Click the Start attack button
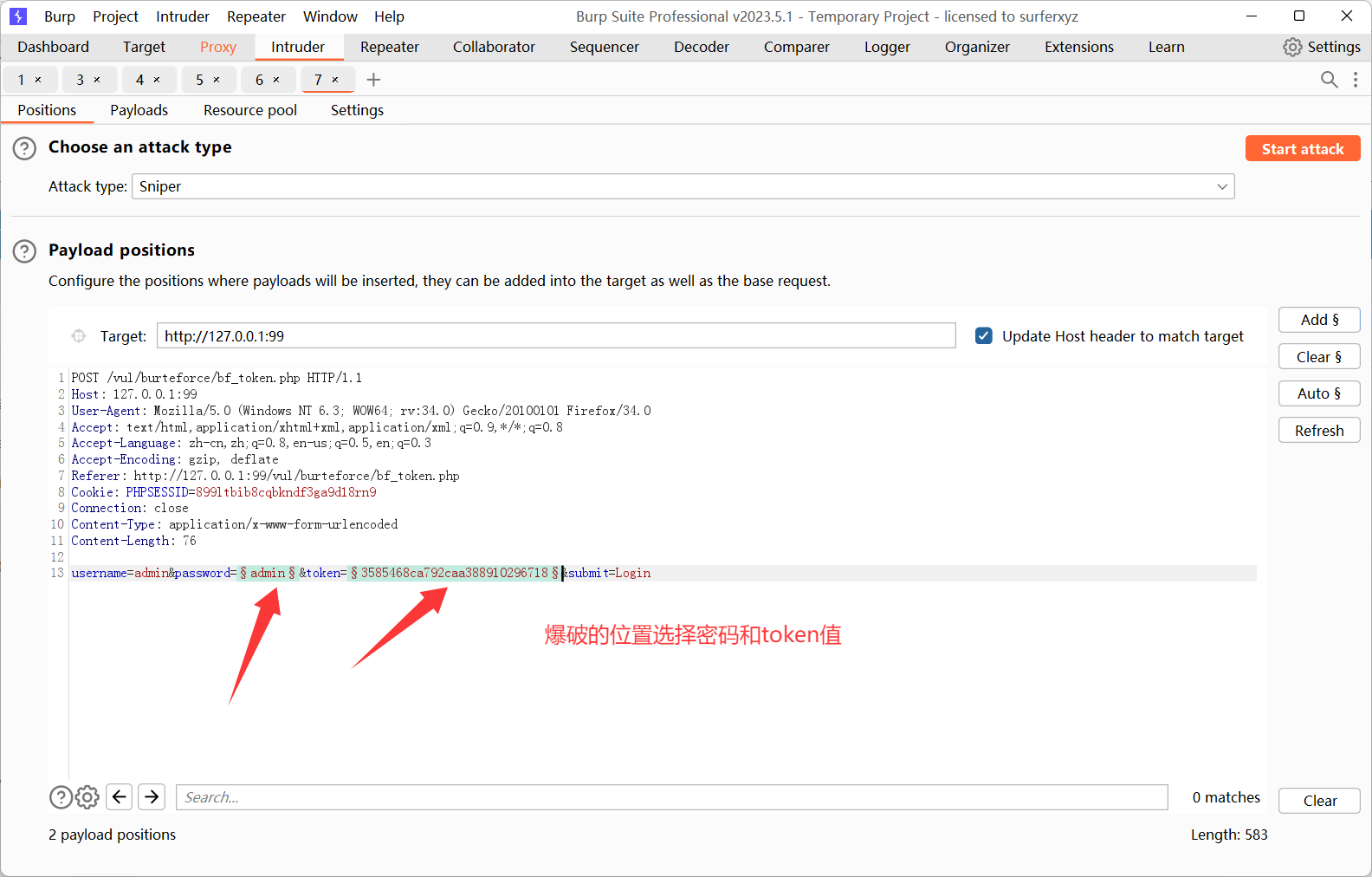The width and height of the screenshot is (1372, 877). [x=1303, y=148]
